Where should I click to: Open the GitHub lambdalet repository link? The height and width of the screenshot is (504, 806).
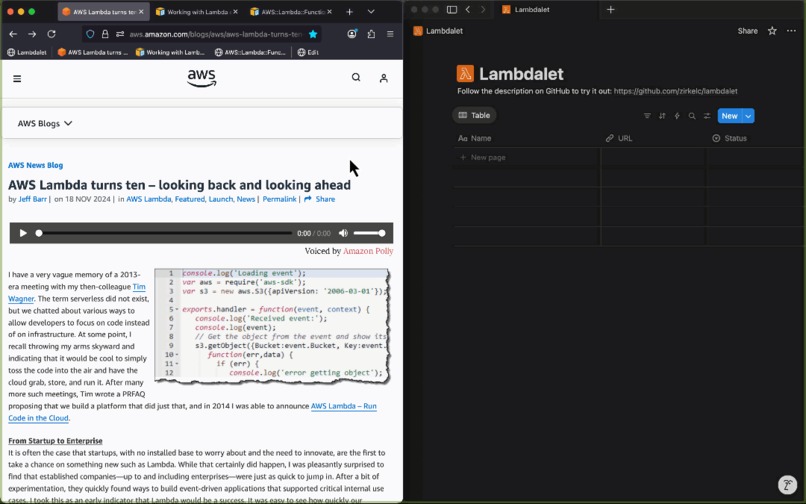(x=675, y=91)
